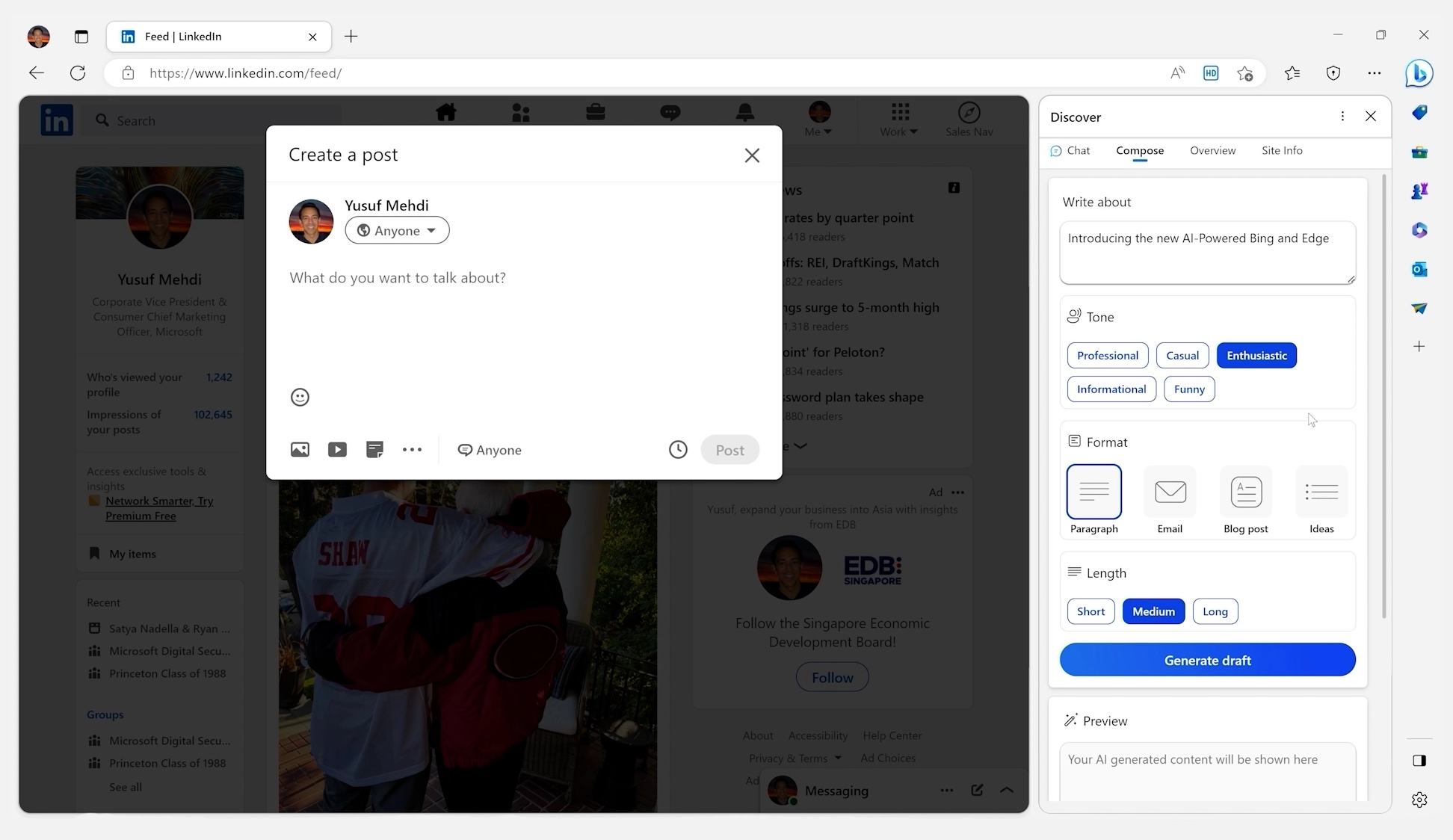Add a new sidebar app with plus

1419,346
